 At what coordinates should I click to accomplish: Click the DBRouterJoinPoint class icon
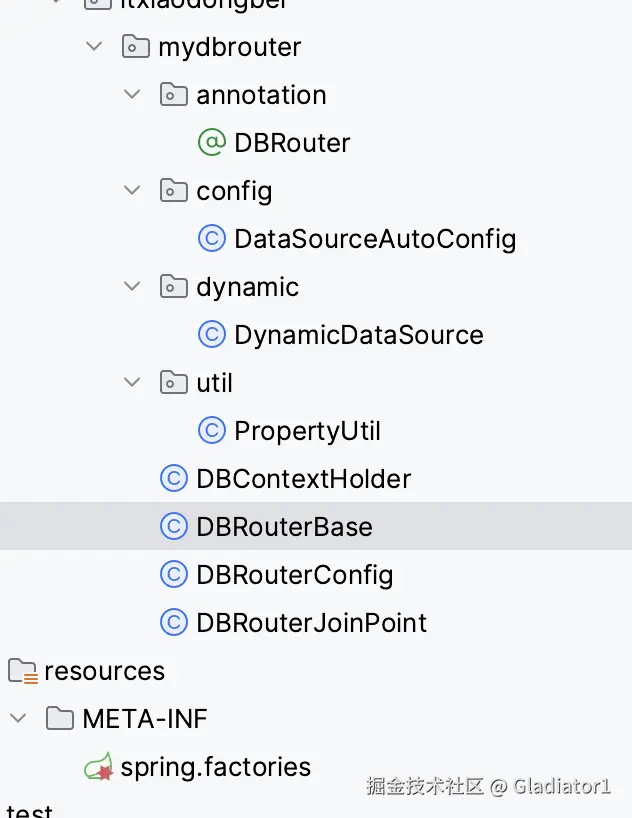[174, 623]
